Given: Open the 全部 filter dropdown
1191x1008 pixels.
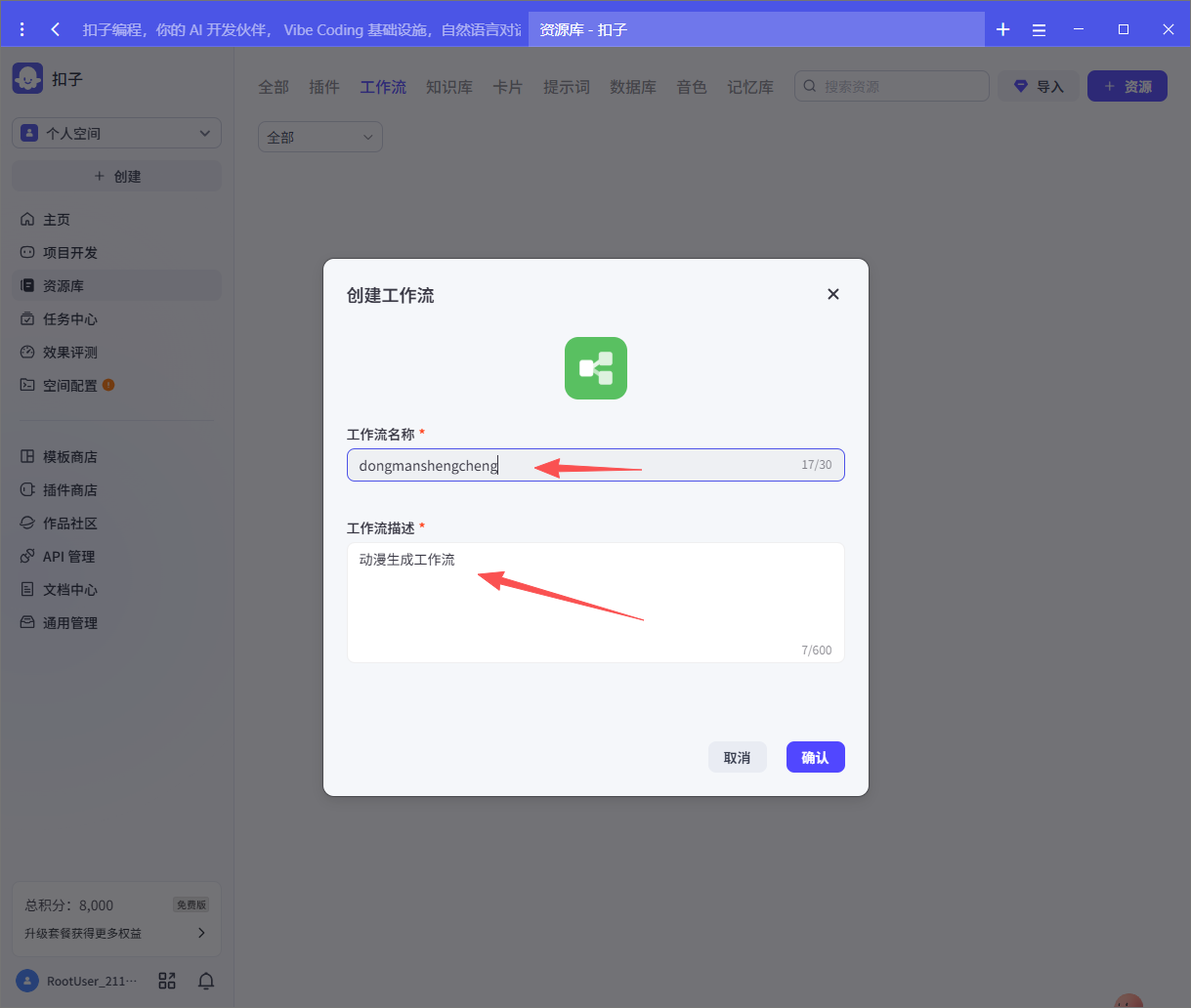Looking at the screenshot, I should tap(319, 138).
